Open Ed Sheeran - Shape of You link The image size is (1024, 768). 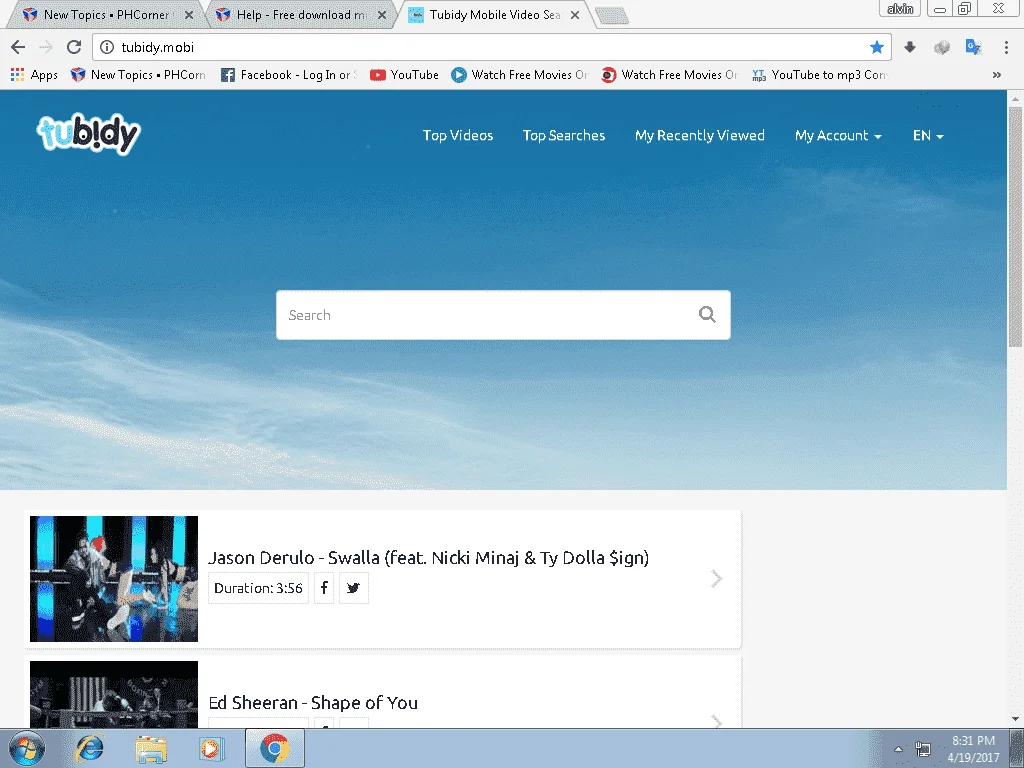click(x=313, y=703)
